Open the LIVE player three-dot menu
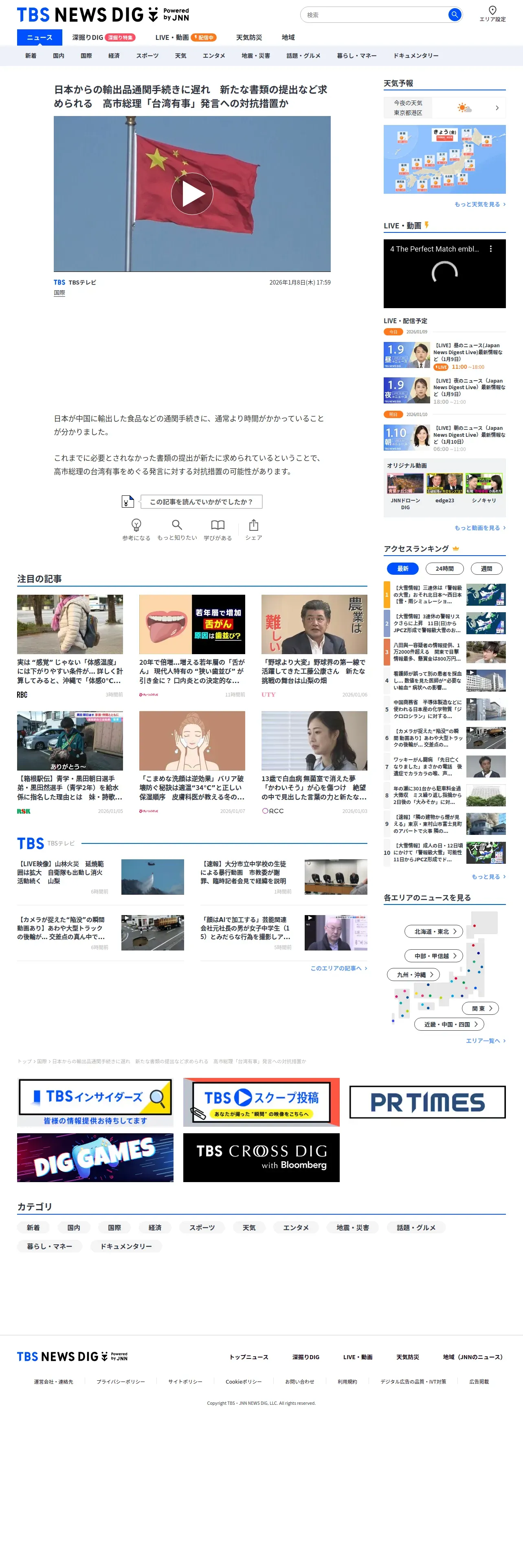Viewport: 523px width, 1568px height. pos(491,249)
